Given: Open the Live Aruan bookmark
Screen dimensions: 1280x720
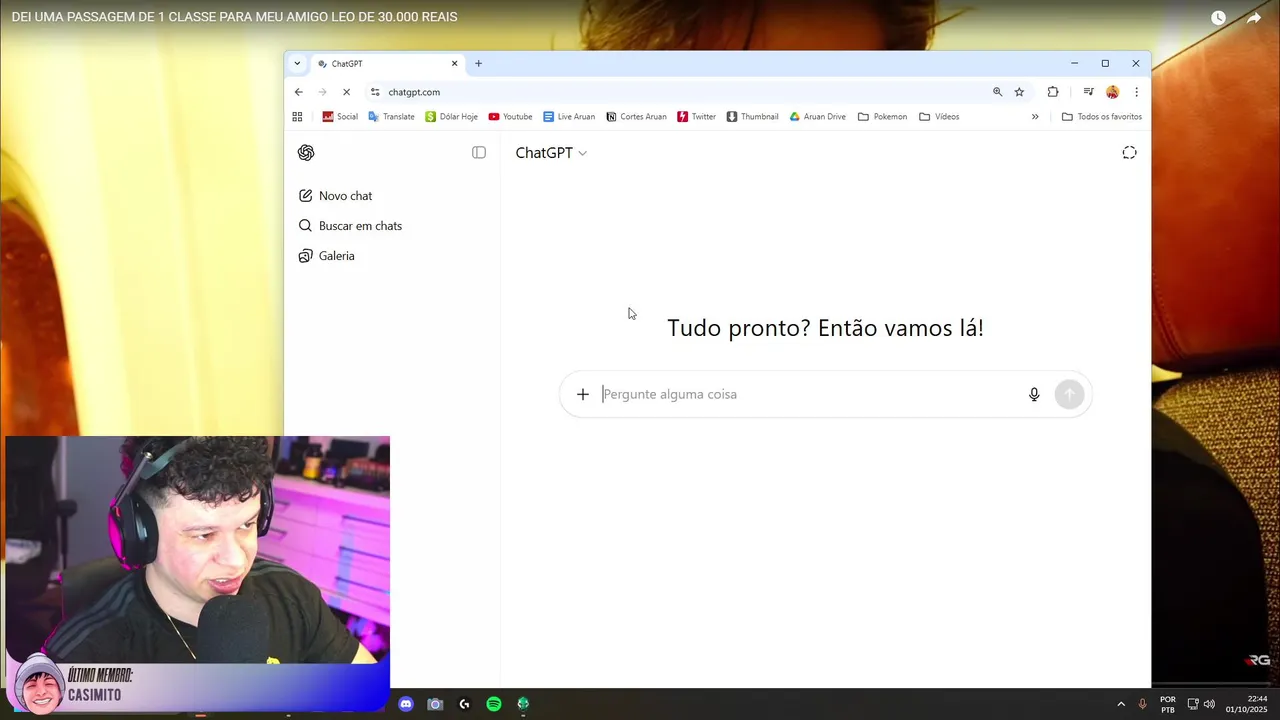Looking at the screenshot, I should coord(569,117).
